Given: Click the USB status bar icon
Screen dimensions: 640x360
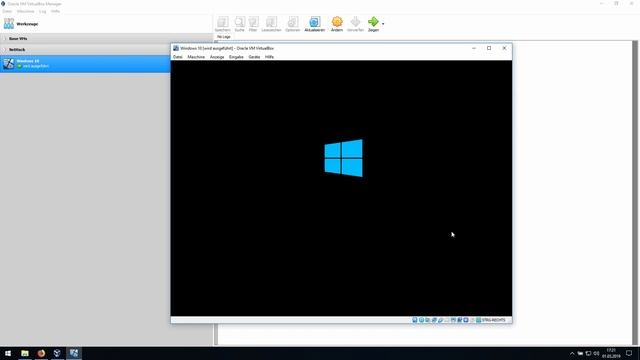Looking at the screenshot, I should tap(440, 320).
